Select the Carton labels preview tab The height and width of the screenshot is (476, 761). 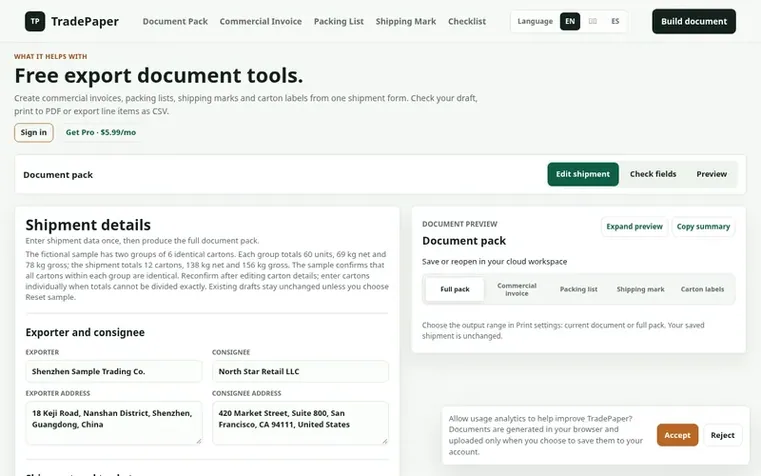[702, 289]
